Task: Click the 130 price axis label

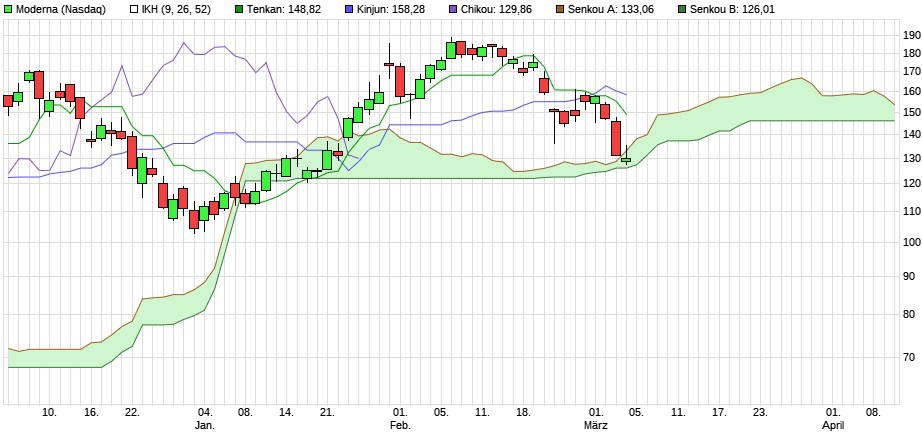Action: point(911,158)
